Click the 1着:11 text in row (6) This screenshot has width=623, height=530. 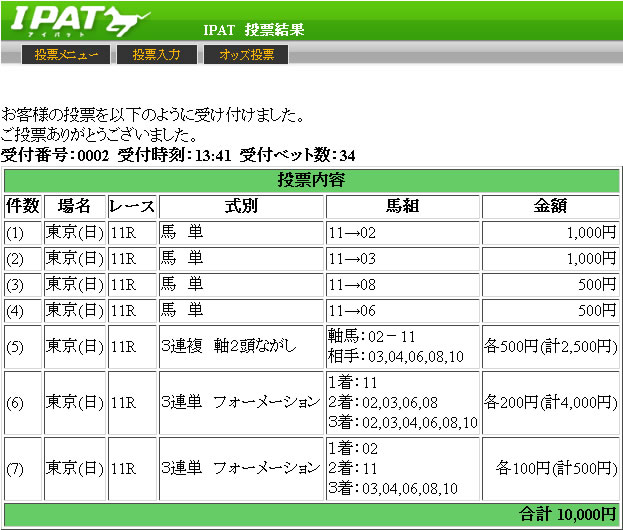tap(353, 383)
